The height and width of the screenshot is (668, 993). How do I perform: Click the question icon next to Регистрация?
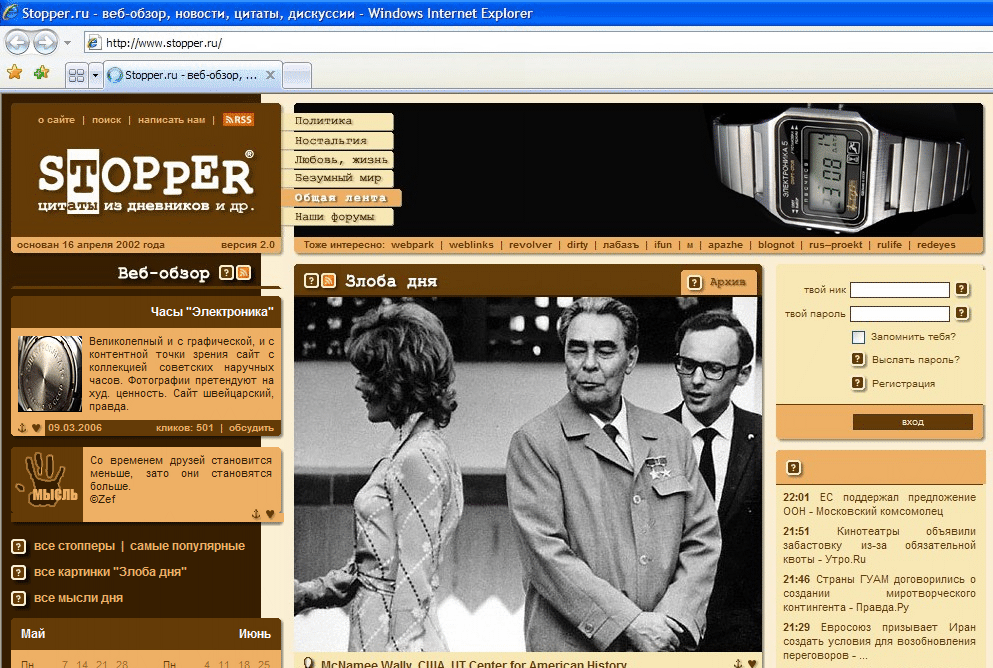(858, 383)
